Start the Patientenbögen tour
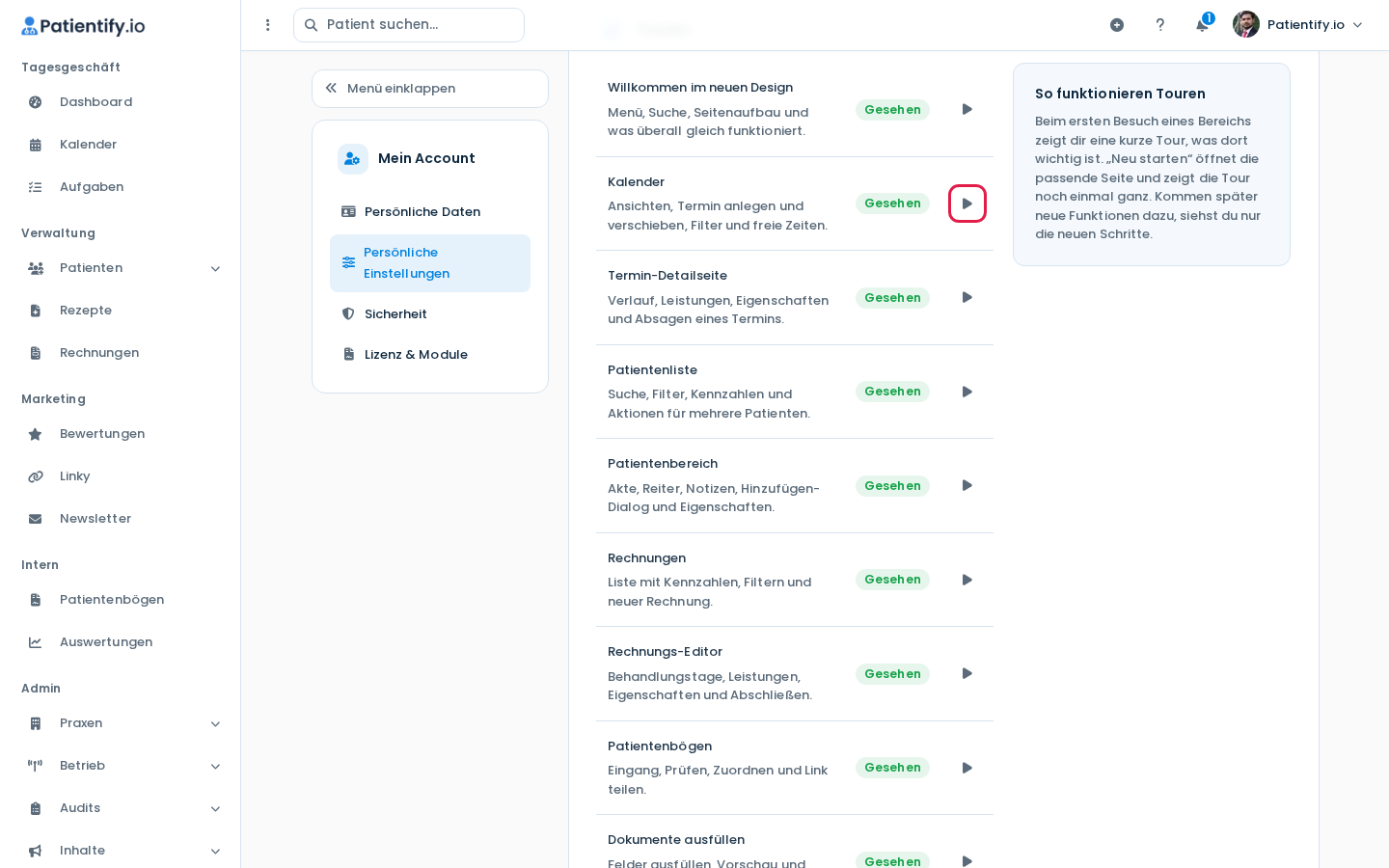 click(967, 768)
